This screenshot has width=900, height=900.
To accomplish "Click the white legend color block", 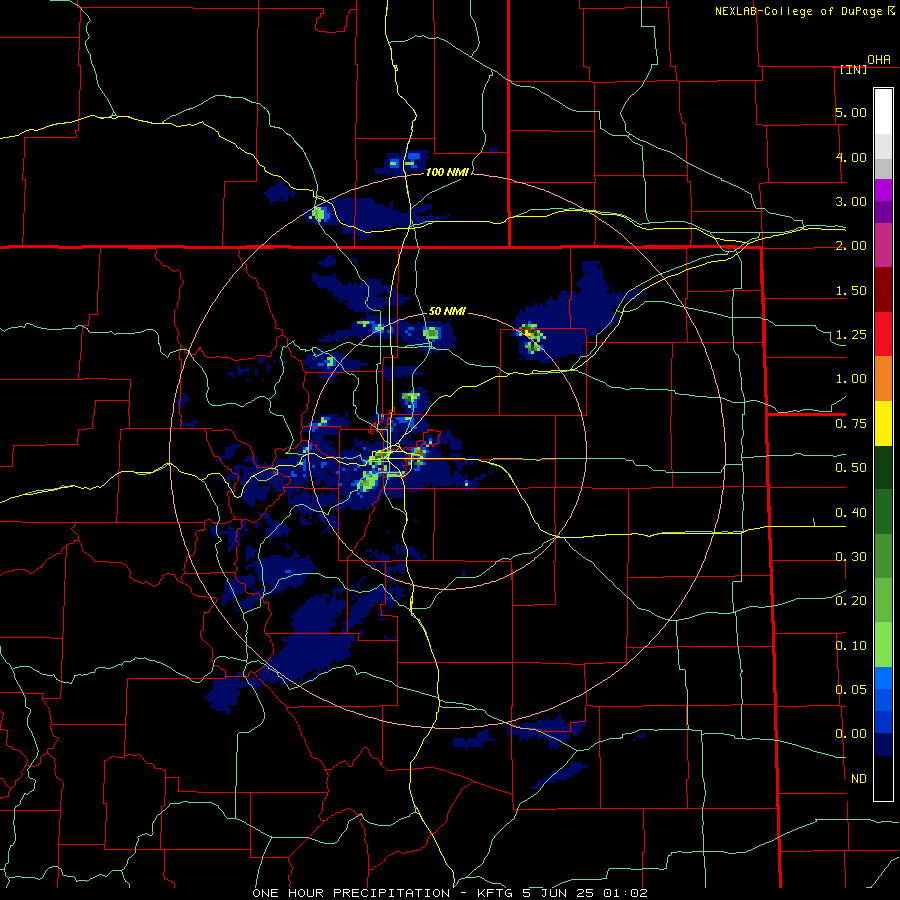I will tap(883, 111).
